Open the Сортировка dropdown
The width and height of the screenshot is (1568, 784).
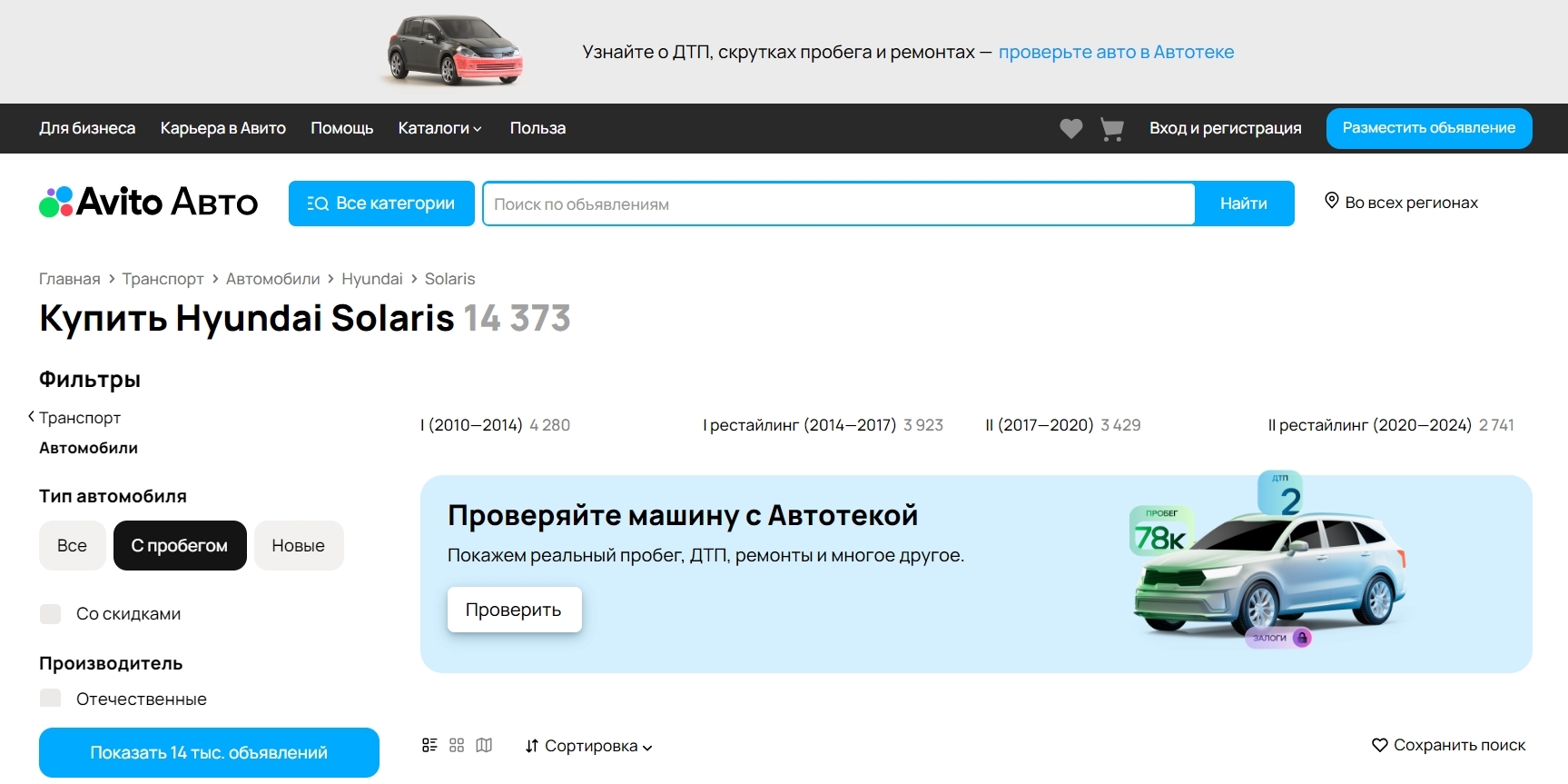click(x=589, y=746)
